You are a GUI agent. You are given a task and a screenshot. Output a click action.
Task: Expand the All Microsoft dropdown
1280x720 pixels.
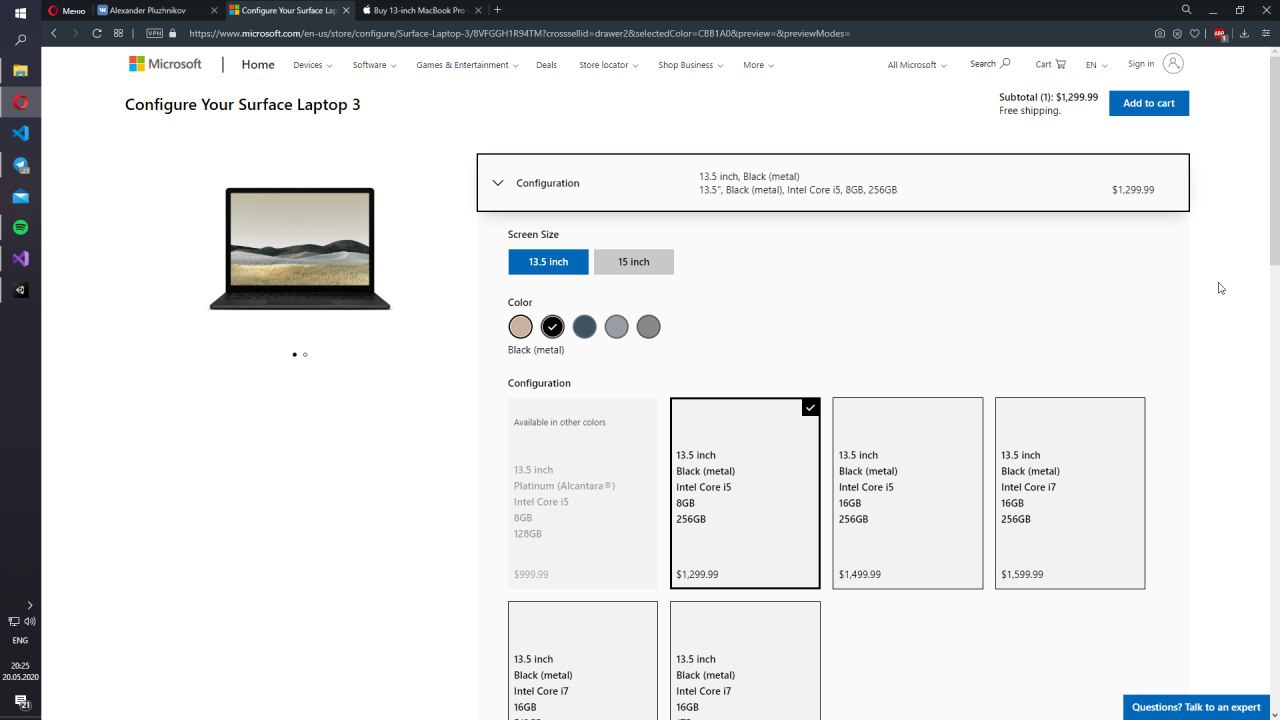[x=917, y=65]
